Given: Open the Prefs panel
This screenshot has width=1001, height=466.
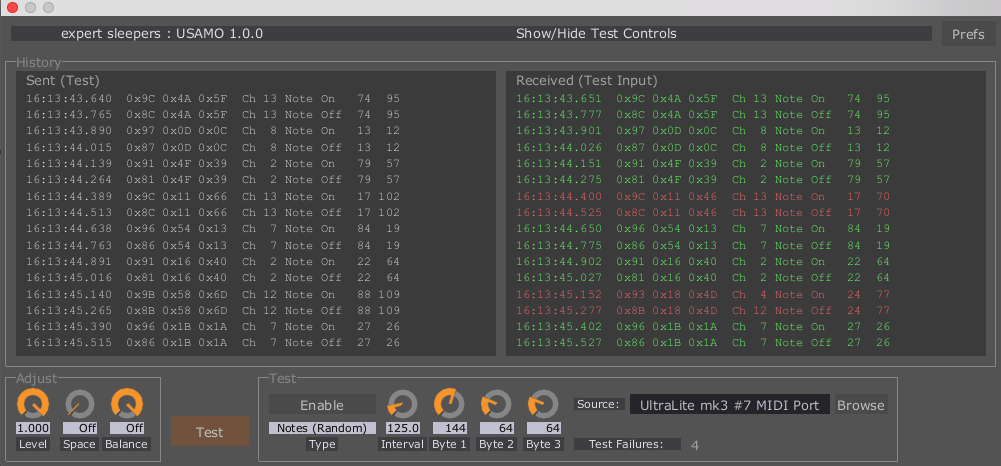Looking at the screenshot, I should pyautogui.click(x=967, y=34).
